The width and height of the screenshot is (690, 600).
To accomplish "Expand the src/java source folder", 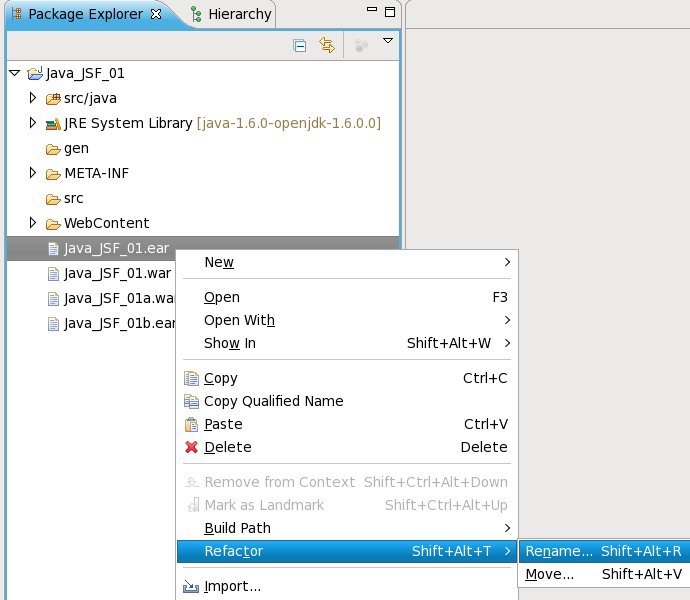I will [x=33, y=98].
